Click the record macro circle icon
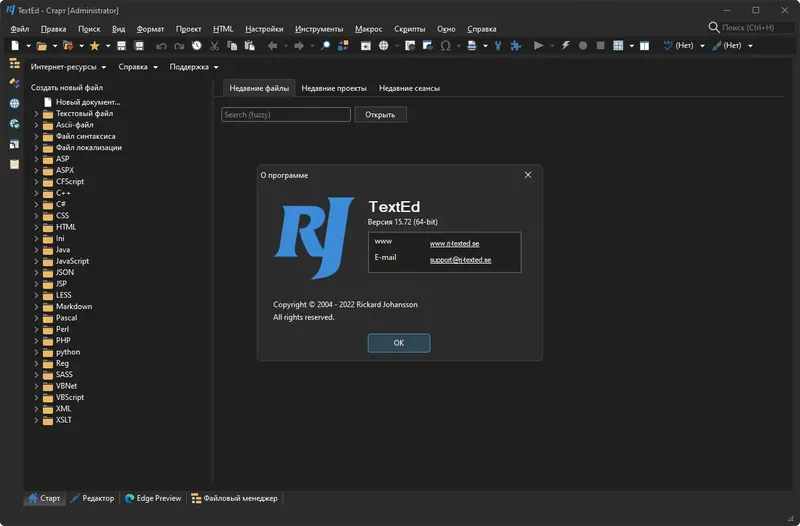The image size is (800, 526). pos(583,46)
